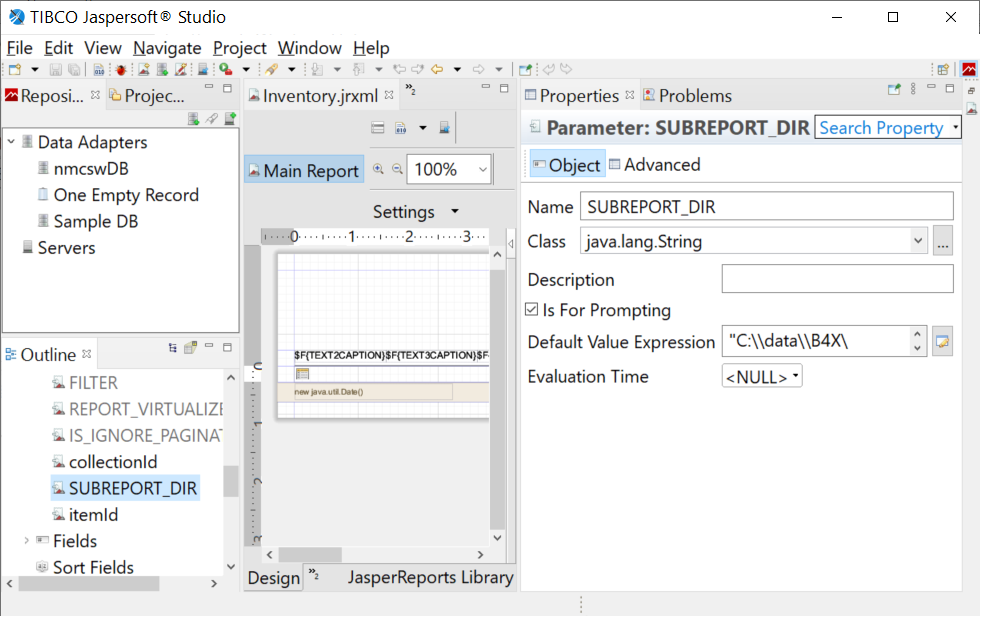The width and height of the screenshot is (982, 617).
Task: Switch to the Problems tab
Action: tap(694, 96)
